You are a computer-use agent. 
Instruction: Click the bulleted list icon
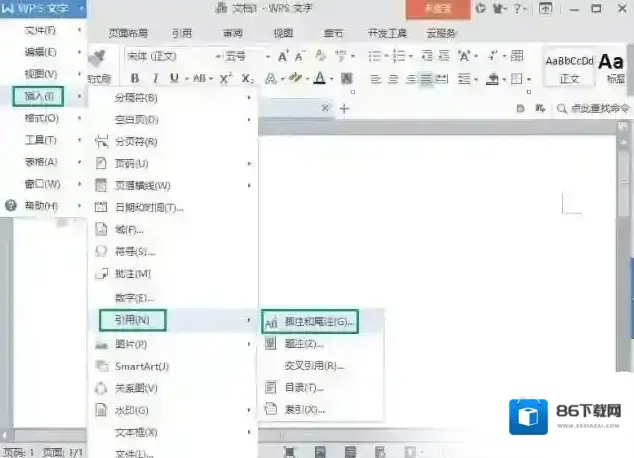pos(375,56)
